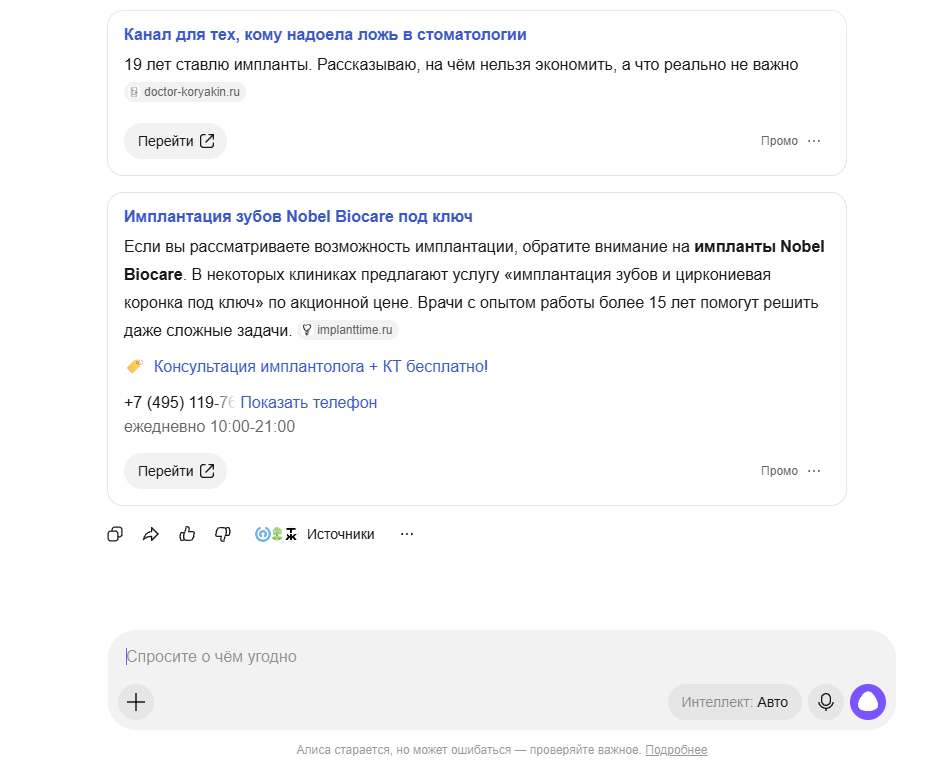Add attachment with the plus button

click(136, 702)
